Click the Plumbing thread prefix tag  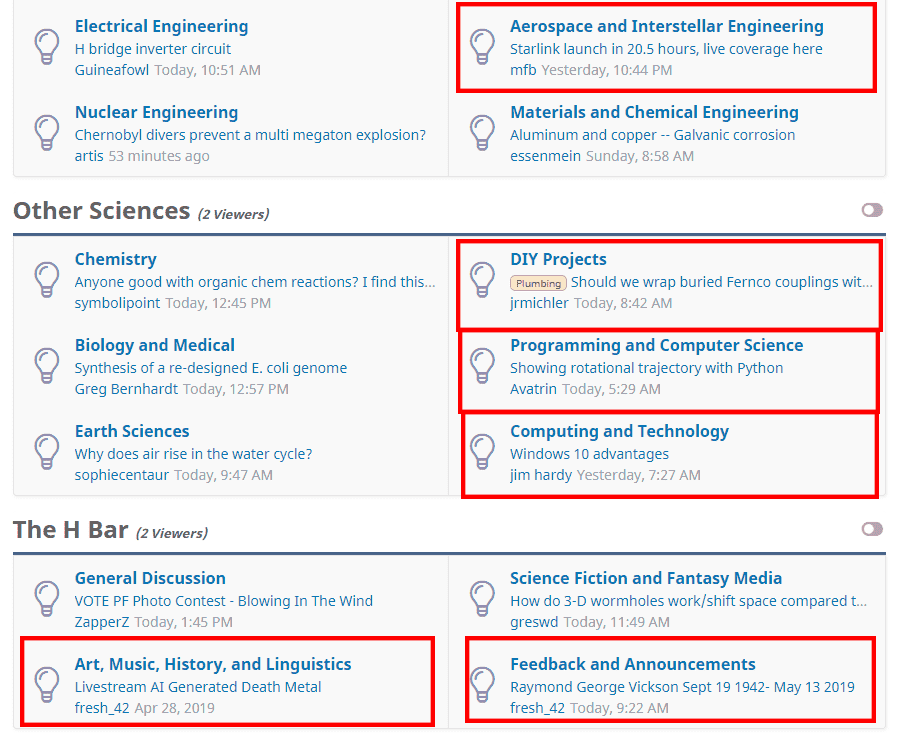pos(538,283)
